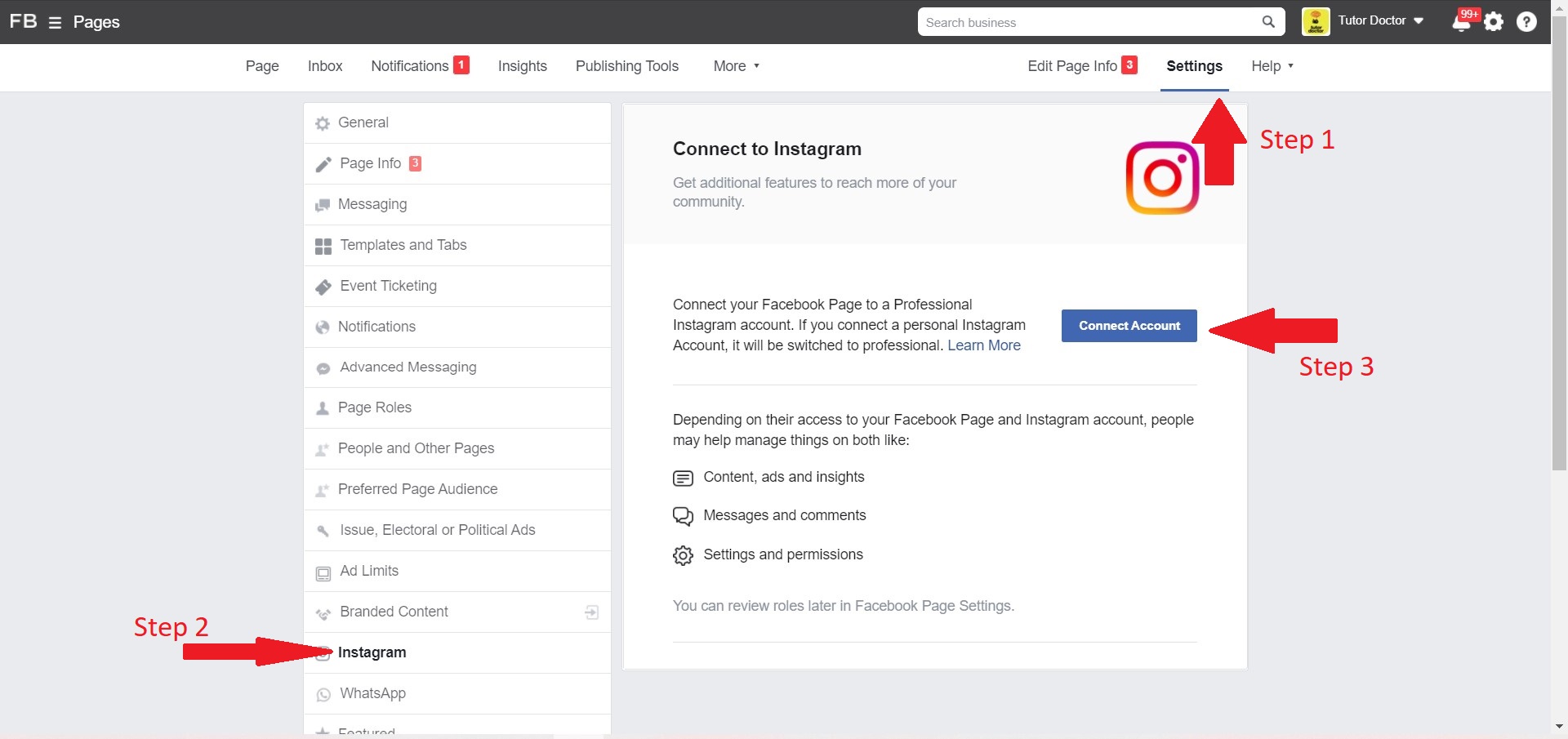
Task: Open the notifications bell icon
Action: [1461, 22]
